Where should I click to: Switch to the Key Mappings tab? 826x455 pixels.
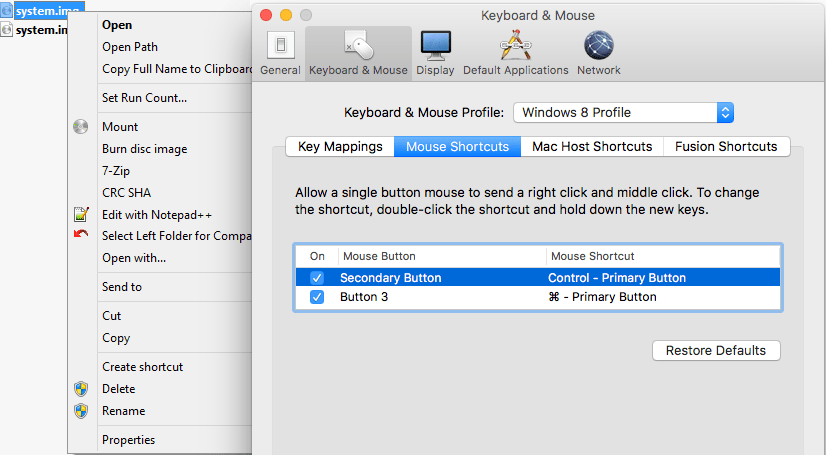coord(340,146)
